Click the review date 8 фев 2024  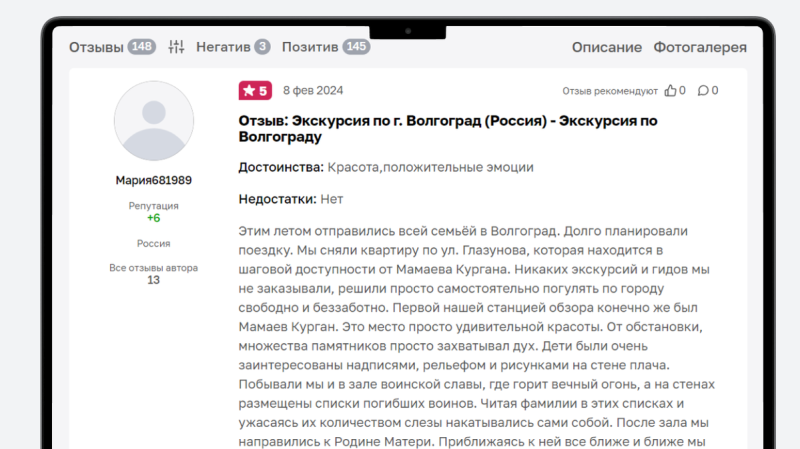pyautogui.click(x=313, y=91)
